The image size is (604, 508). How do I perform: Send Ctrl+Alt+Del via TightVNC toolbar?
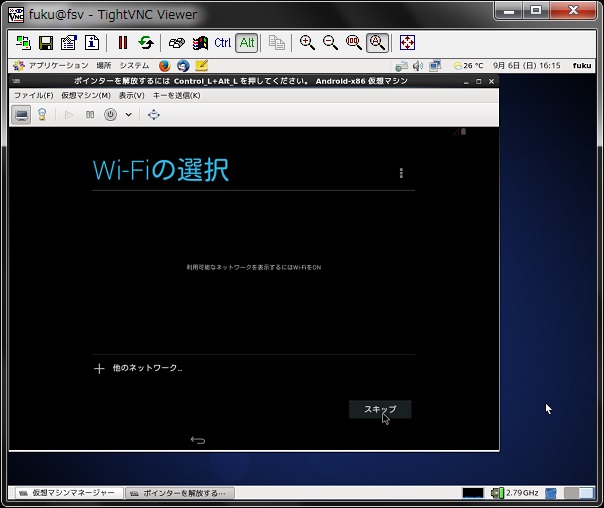200,43
